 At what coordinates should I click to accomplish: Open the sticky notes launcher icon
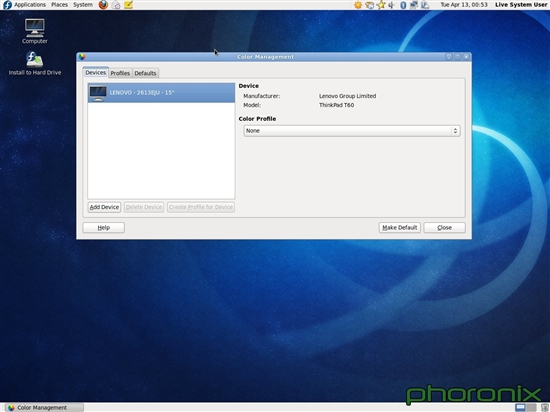pos(128,5)
